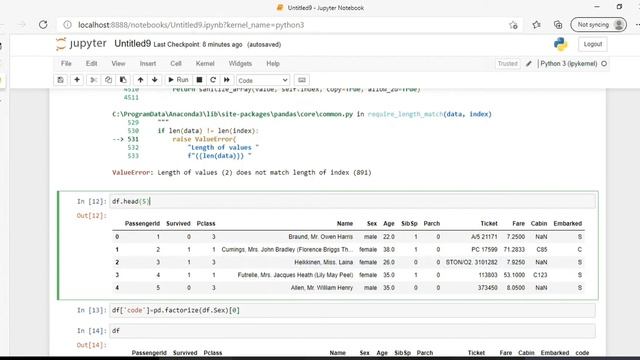Screen dimensions: 640x360
Task: Click the site information icon in address bar
Action: [67, 25]
